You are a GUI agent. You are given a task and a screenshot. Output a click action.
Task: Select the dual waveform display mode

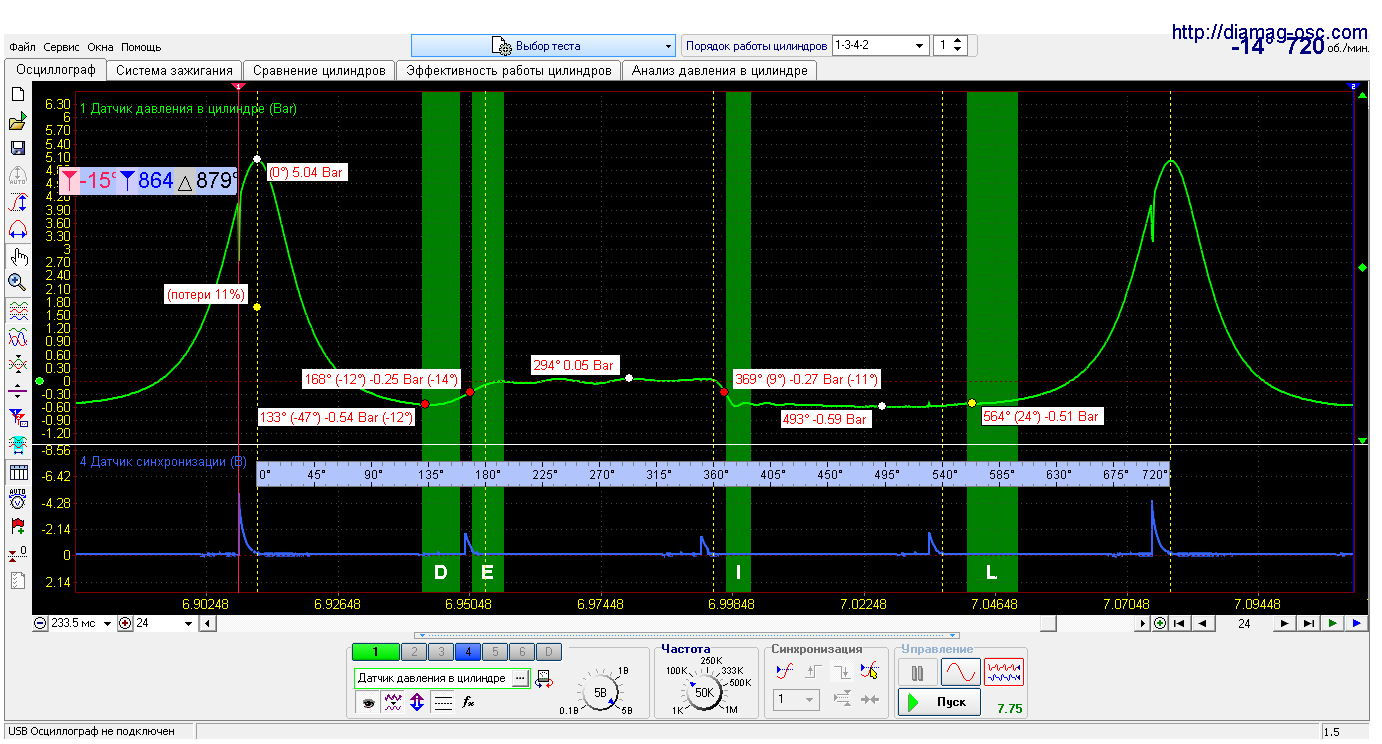pyautogui.click(x=1004, y=672)
